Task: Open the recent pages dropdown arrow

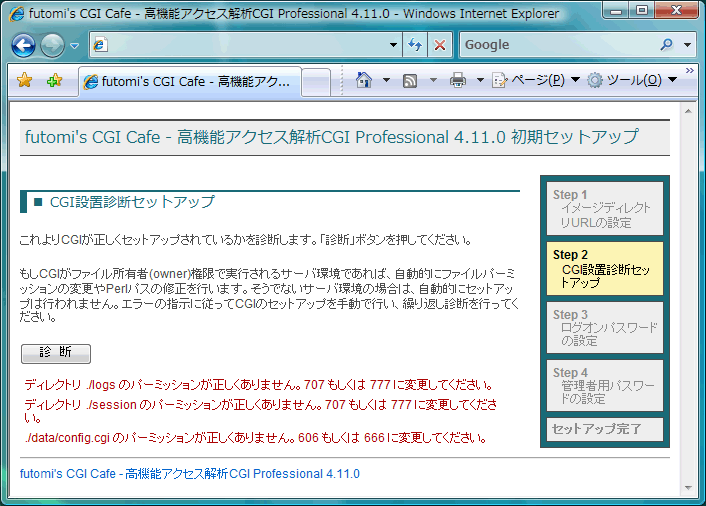Action: click(x=75, y=45)
